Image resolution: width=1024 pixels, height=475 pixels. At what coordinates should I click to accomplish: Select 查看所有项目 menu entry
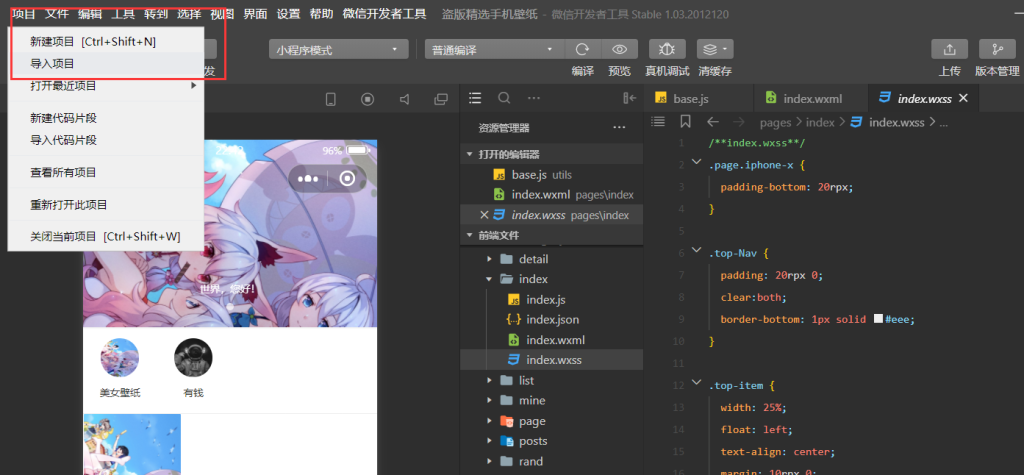[106, 172]
